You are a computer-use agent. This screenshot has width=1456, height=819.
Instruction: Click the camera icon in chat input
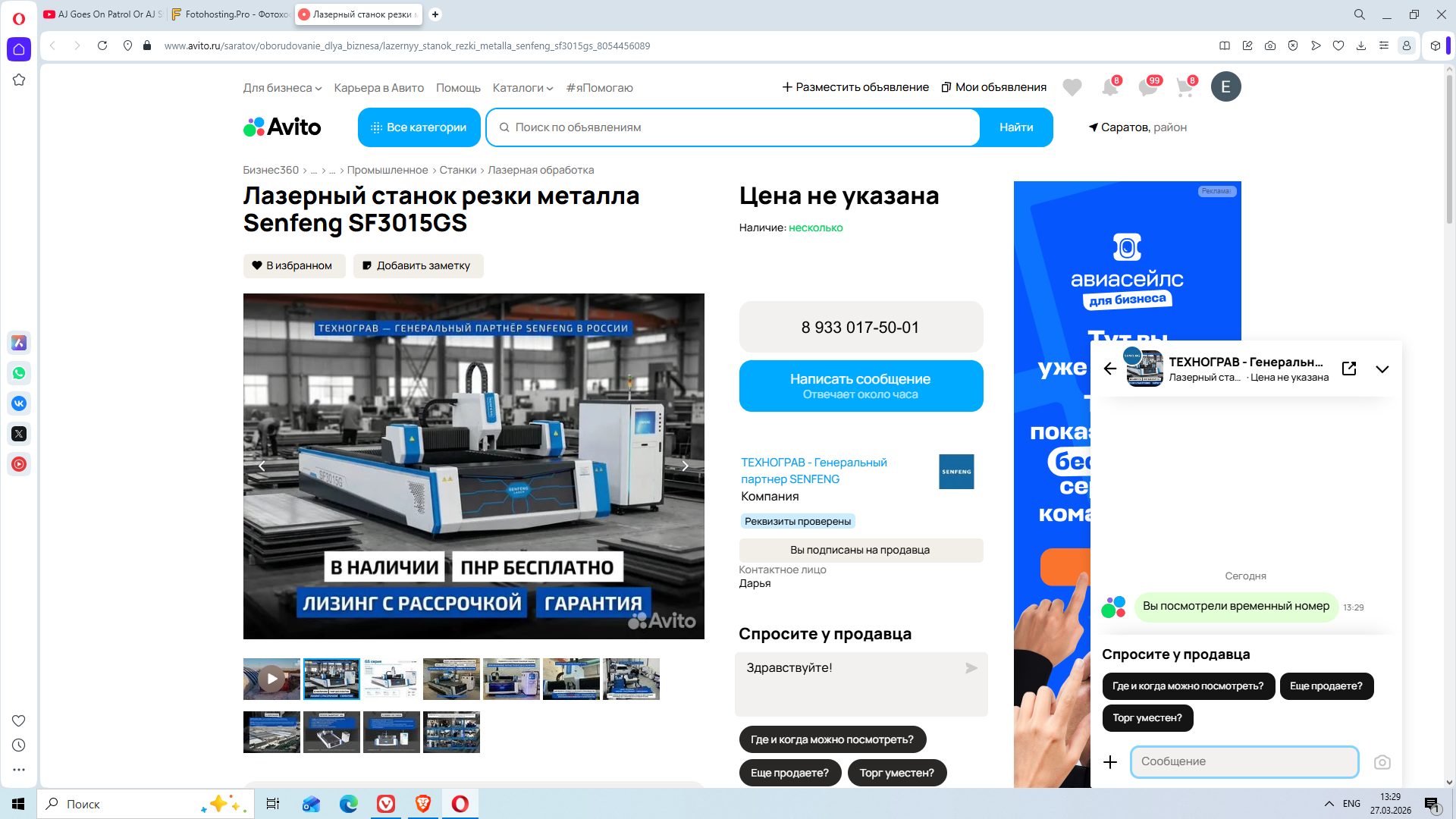tap(1382, 762)
